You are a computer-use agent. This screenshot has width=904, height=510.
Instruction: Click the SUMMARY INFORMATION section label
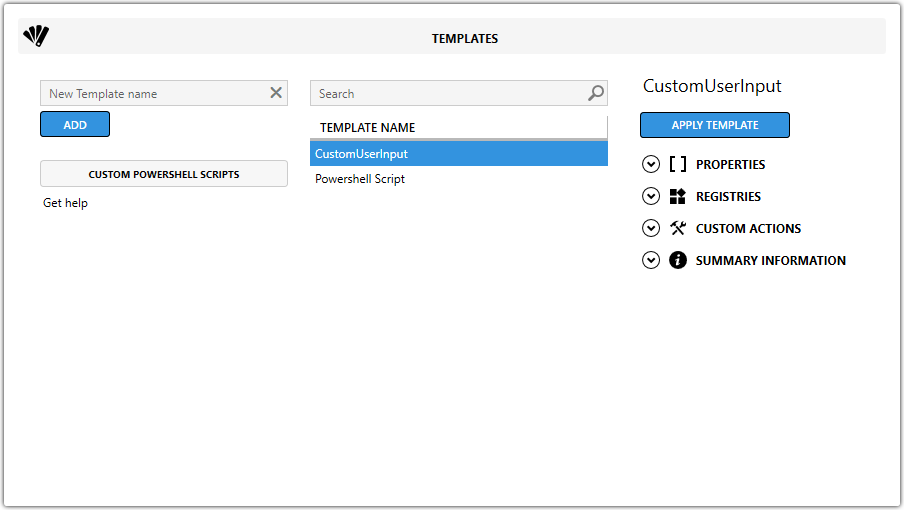pos(771,260)
